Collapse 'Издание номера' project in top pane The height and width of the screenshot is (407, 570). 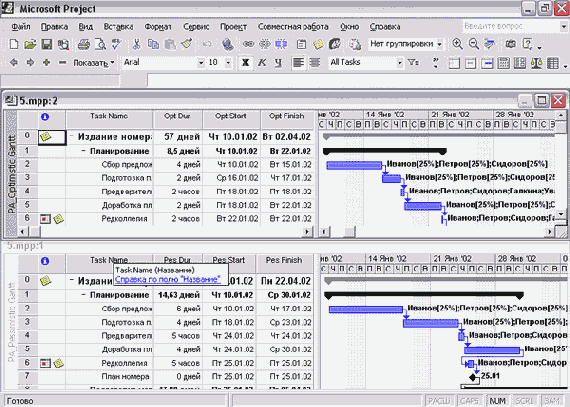click(72, 137)
